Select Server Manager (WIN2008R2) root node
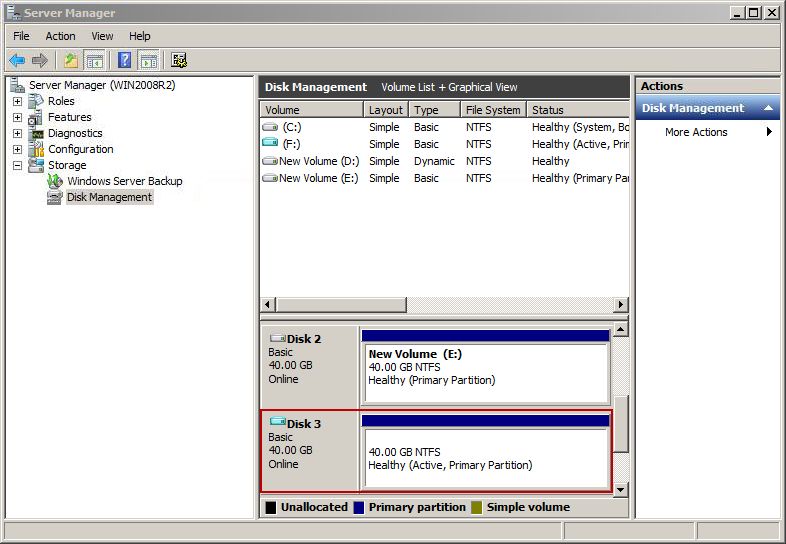 coord(102,85)
